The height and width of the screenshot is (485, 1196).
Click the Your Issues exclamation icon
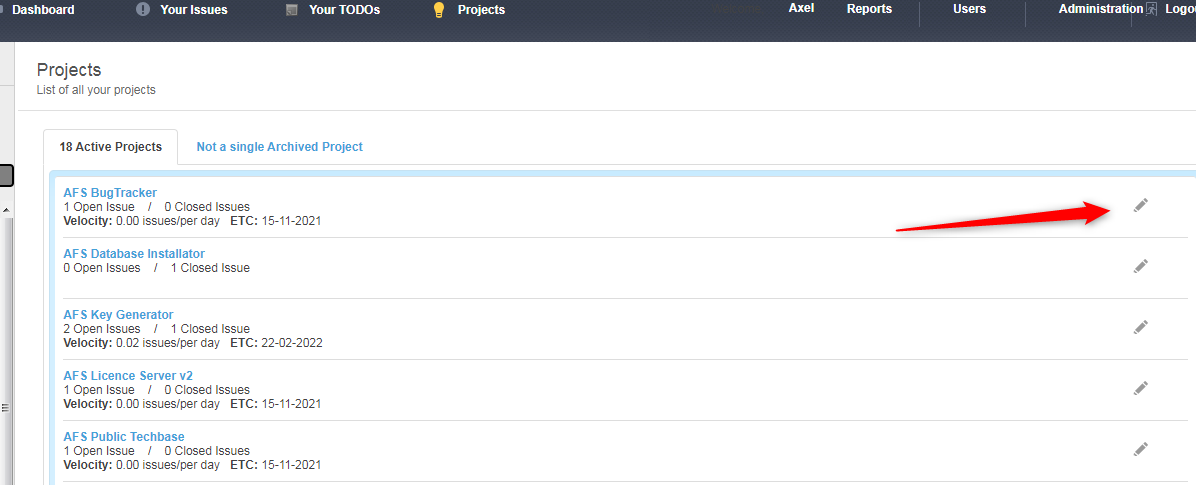coord(143,10)
